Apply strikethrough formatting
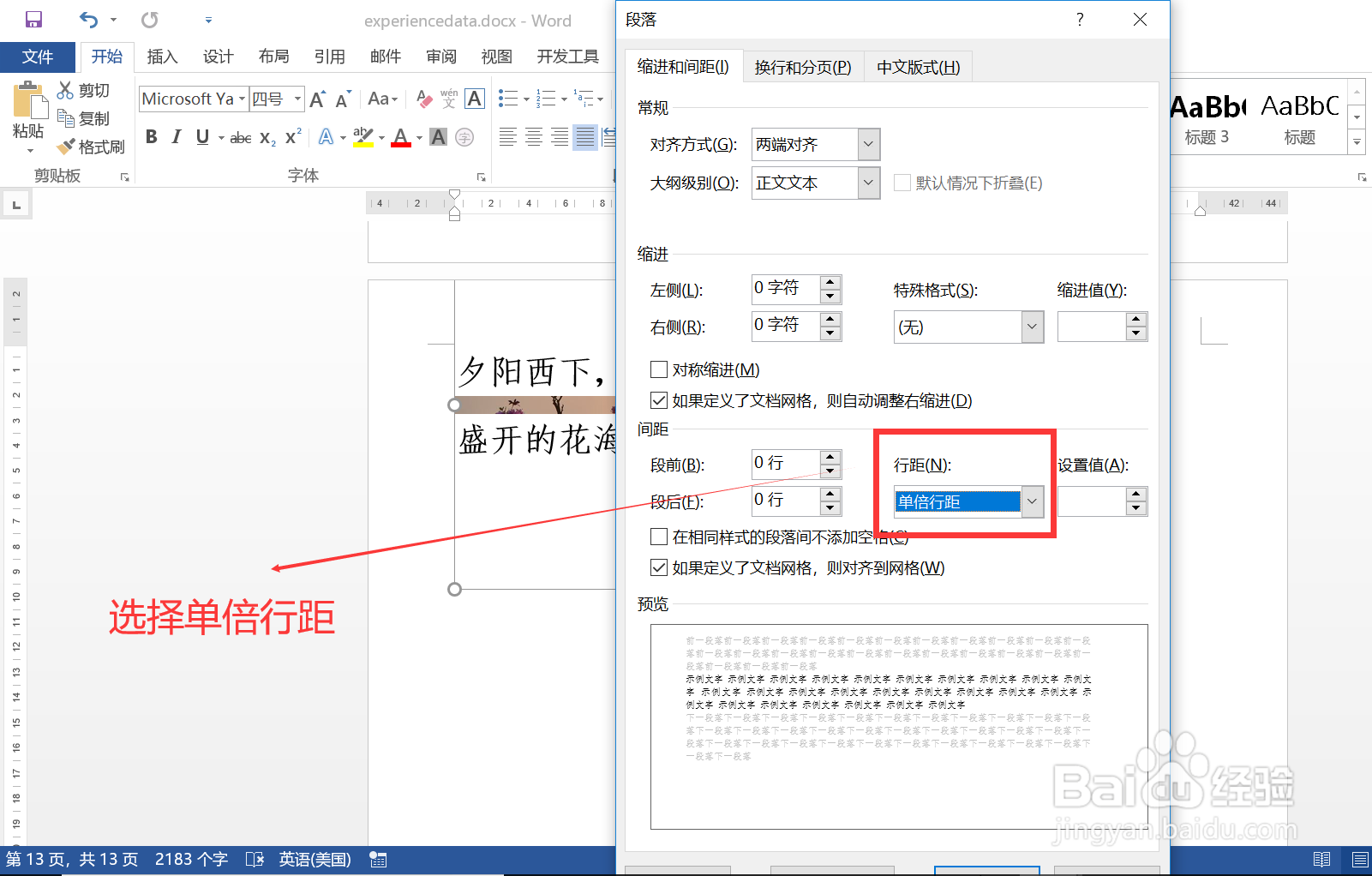Viewport: 1372px width, 876px height. (x=240, y=136)
